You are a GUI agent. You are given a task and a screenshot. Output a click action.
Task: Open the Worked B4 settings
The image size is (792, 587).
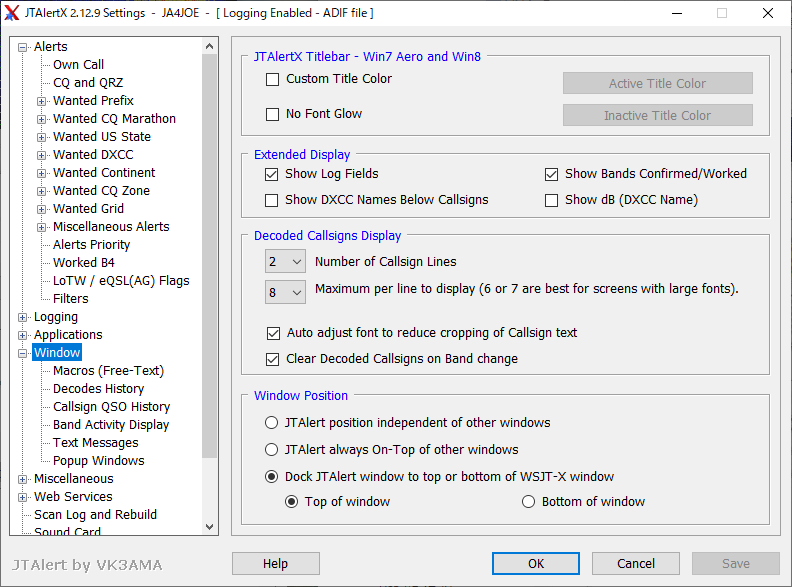(x=84, y=263)
